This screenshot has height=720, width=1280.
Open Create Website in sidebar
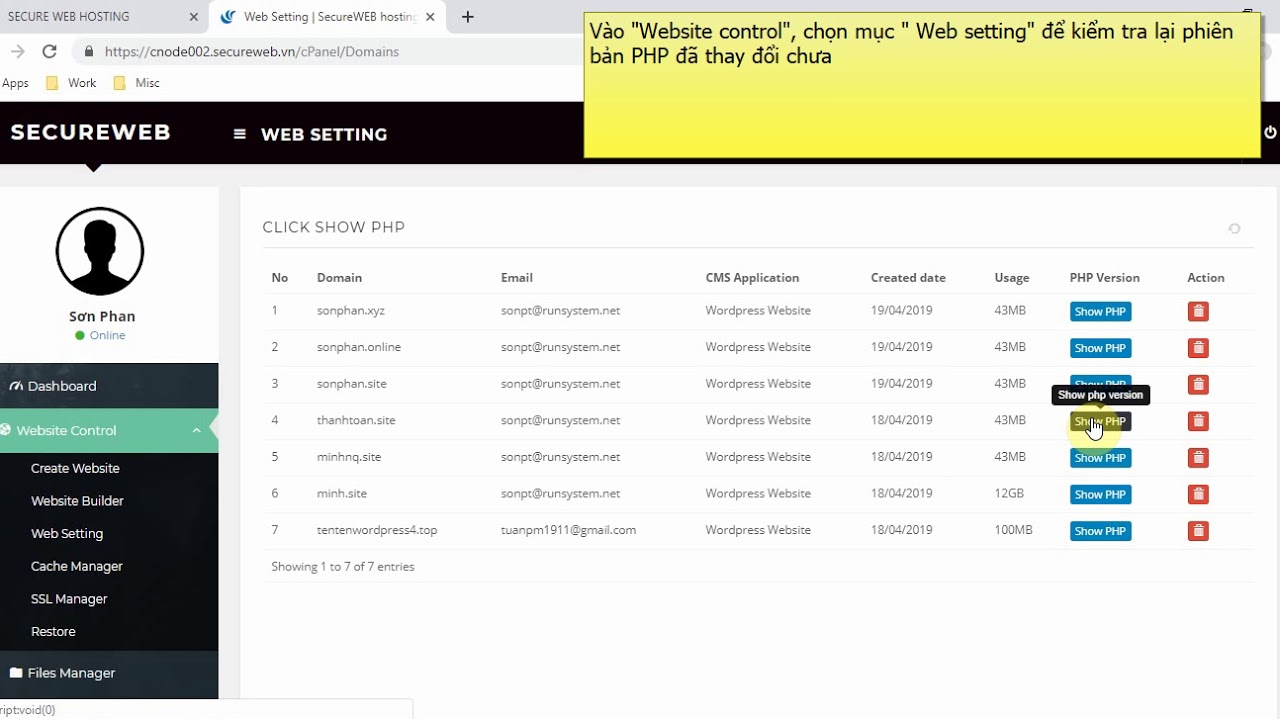pyautogui.click(x=75, y=468)
